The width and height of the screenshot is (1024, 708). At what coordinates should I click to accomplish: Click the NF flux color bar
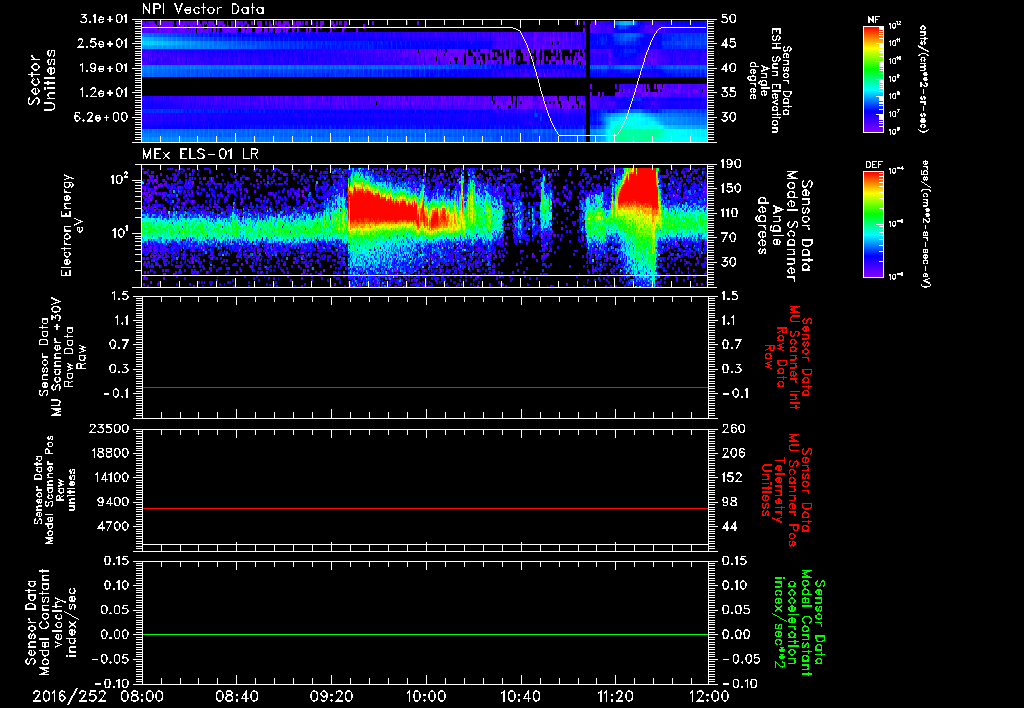click(x=873, y=79)
